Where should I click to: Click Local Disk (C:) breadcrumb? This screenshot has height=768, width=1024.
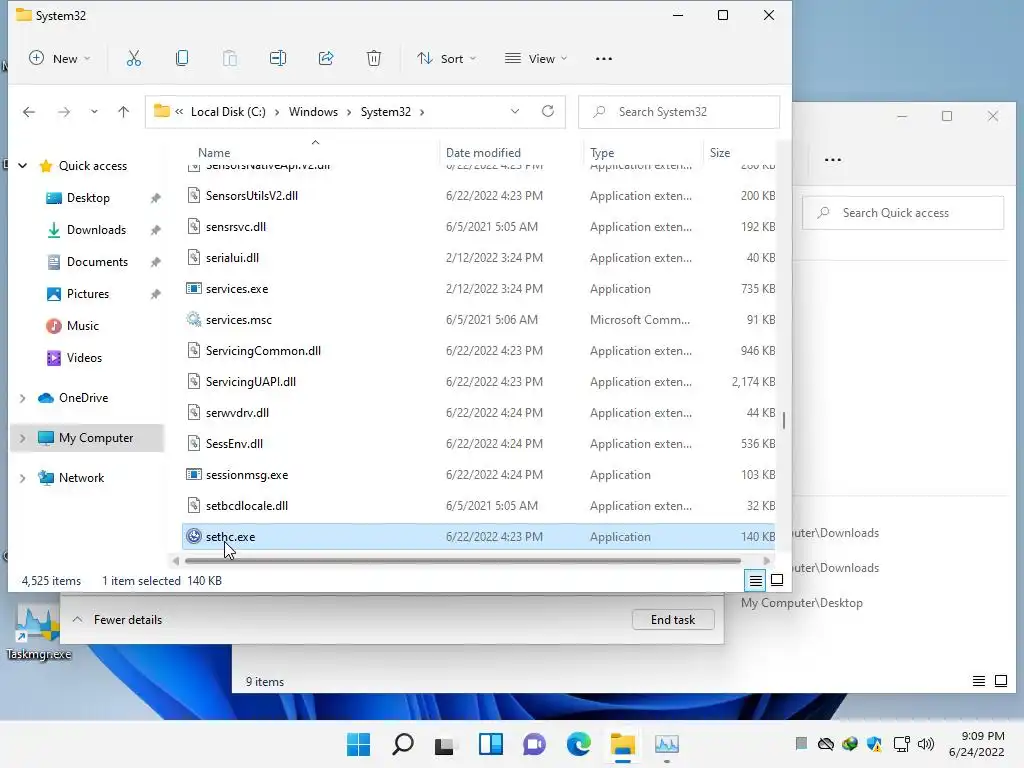tap(228, 112)
